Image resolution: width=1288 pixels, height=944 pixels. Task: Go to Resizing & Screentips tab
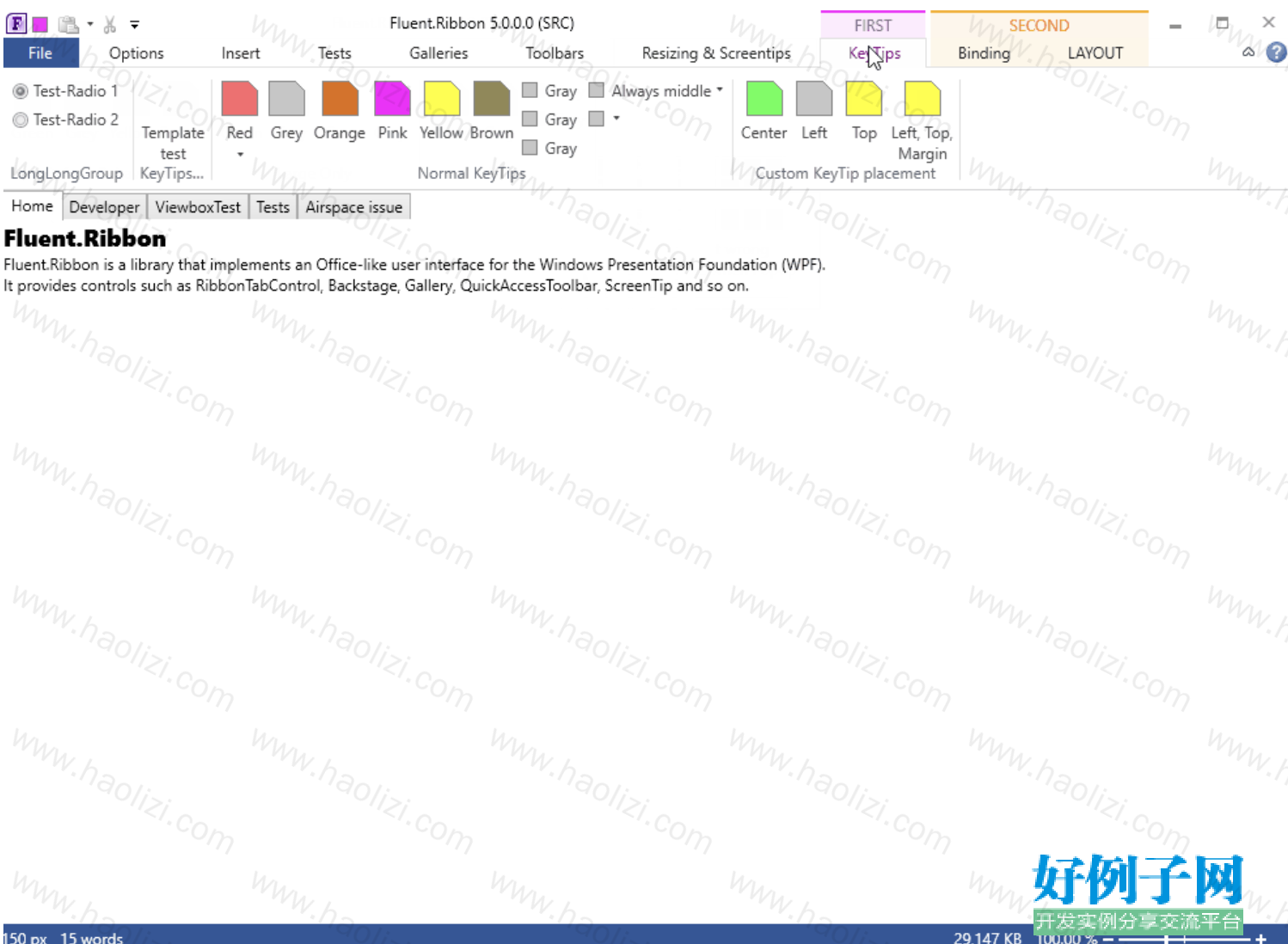716,53
